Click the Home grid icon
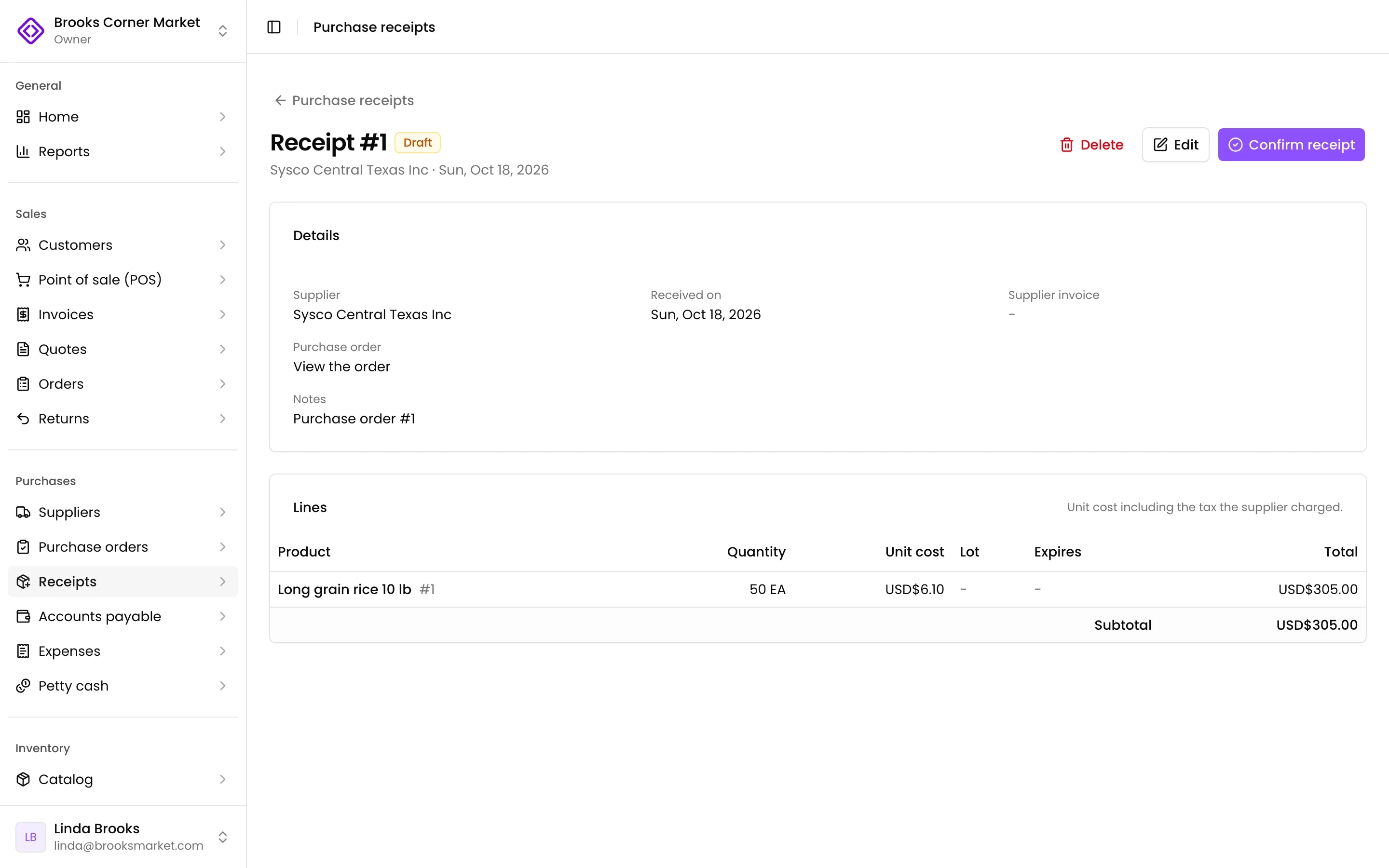The image size is (1389, 868). pyautogui.click(x=23, y=117)
